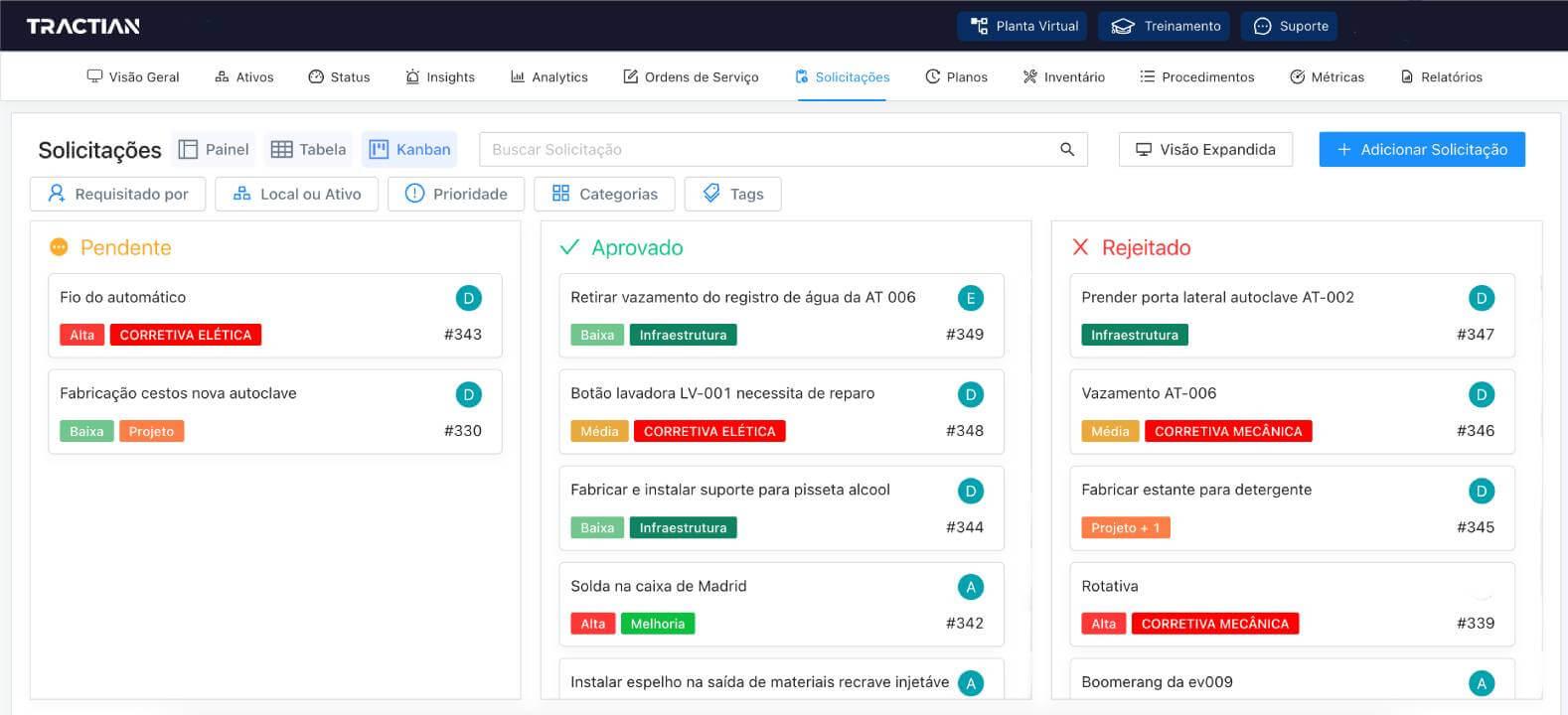Click the Melhoria tag on request #342
Image resolution: width=1568 pixels, height=715 pixels.
coord(658,624)
